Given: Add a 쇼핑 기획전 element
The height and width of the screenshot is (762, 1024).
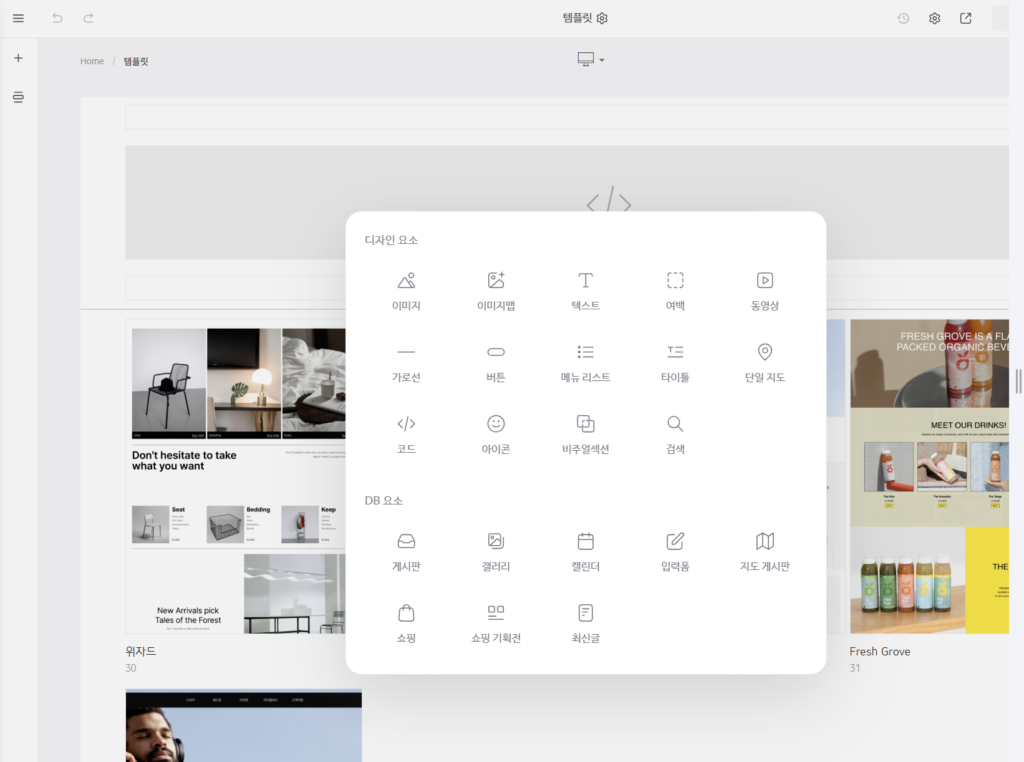Looking at the screenshot, I should click(496, 624).
